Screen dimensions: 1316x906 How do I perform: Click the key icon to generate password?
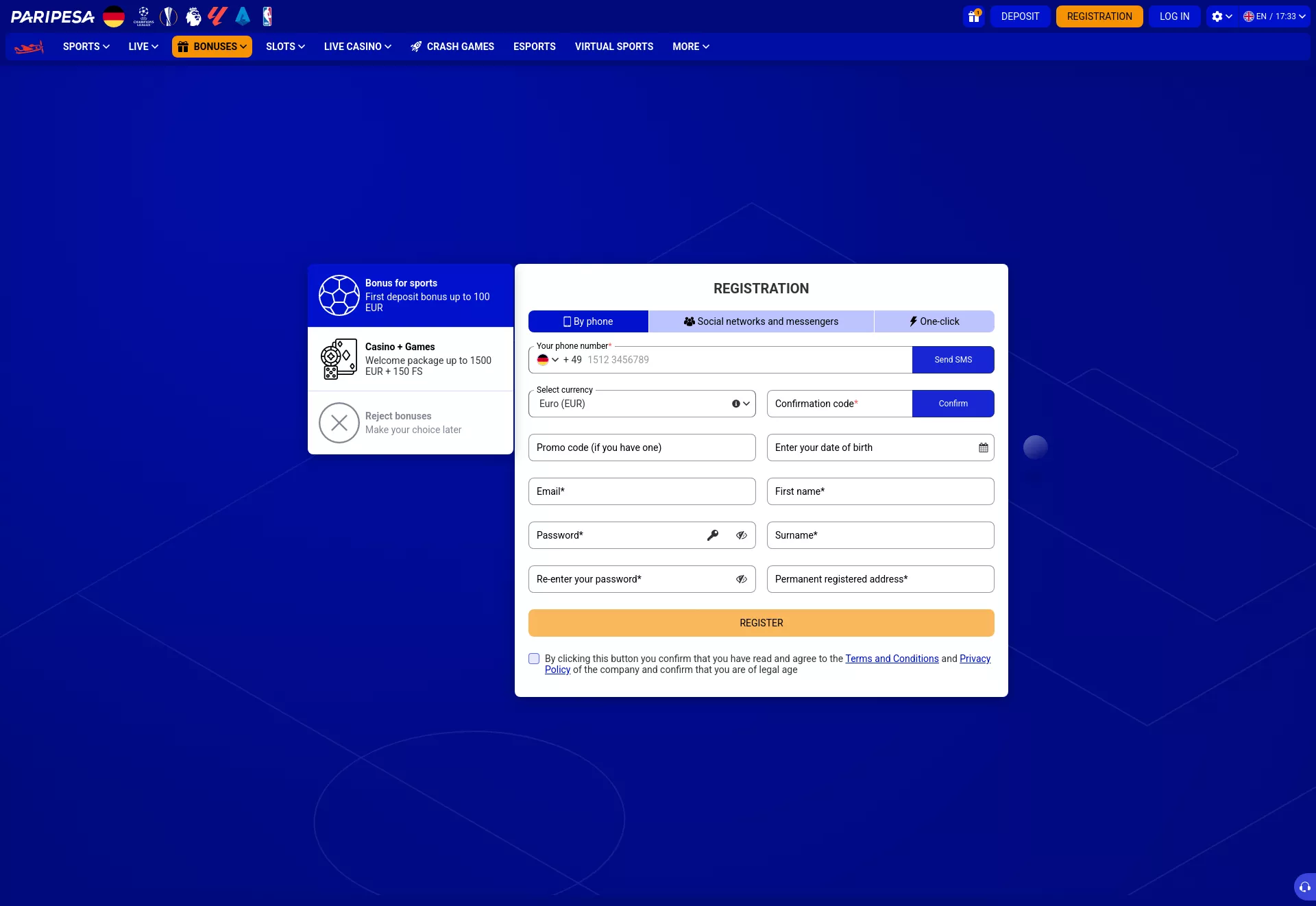point(713,535)
